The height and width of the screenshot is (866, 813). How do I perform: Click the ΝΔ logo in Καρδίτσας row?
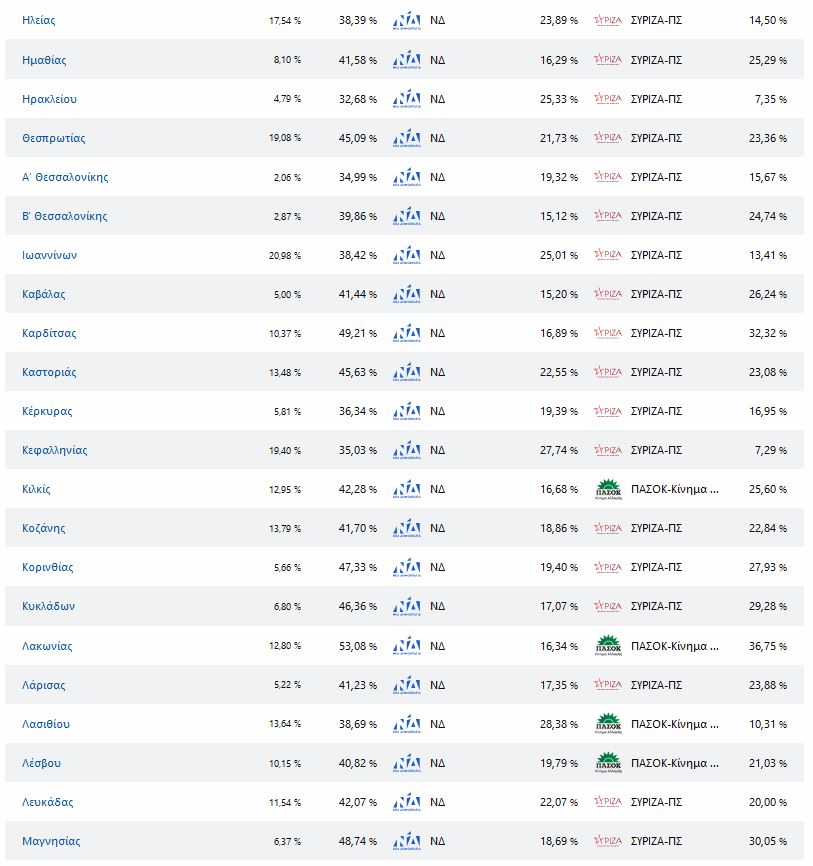pos(407,333)
